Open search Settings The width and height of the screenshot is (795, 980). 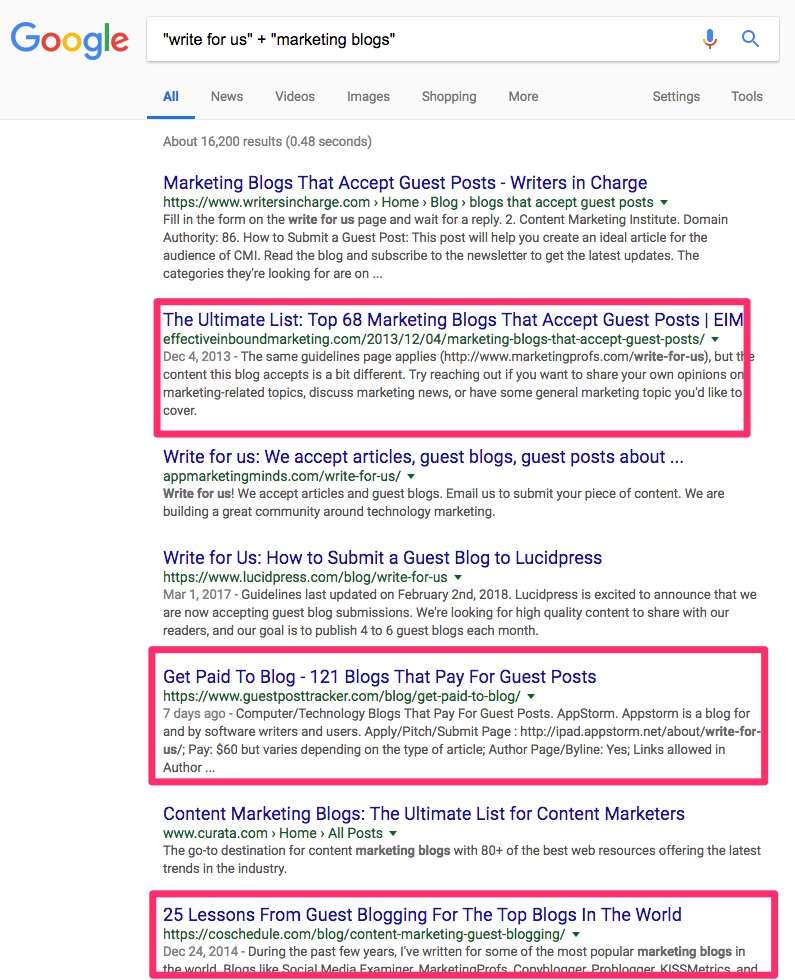click(x=676, y=96)
